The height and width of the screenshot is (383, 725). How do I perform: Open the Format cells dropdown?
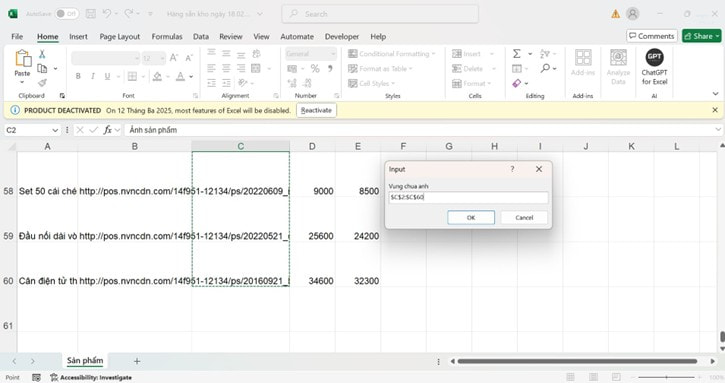[x=471, y=83]
